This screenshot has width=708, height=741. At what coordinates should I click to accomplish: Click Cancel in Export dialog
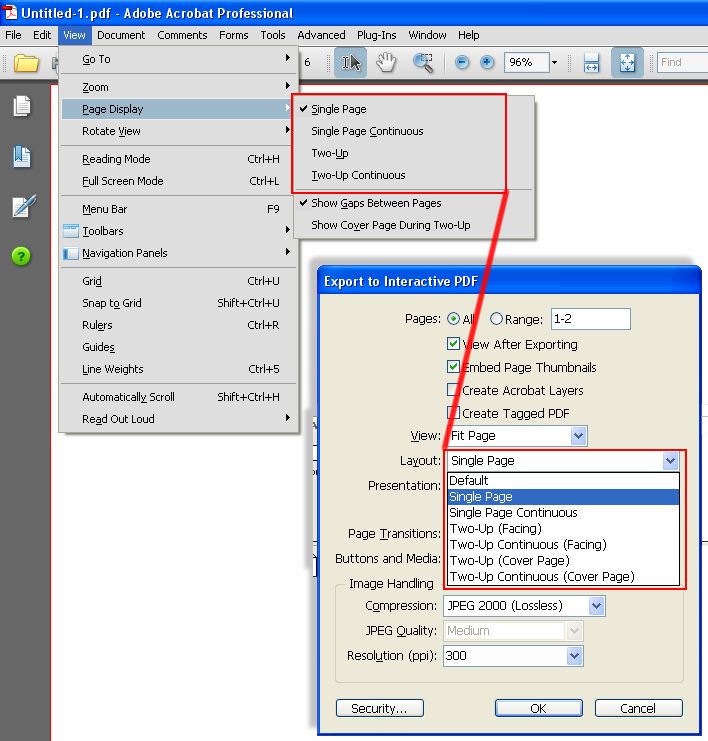(x=638, y=708)
